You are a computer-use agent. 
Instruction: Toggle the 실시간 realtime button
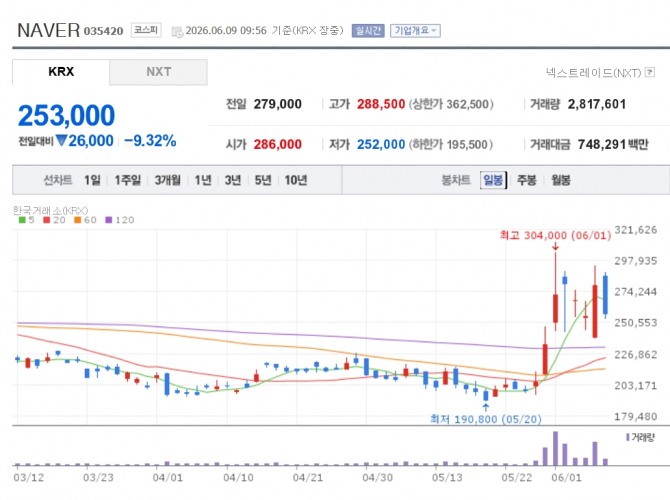point(368,31)
